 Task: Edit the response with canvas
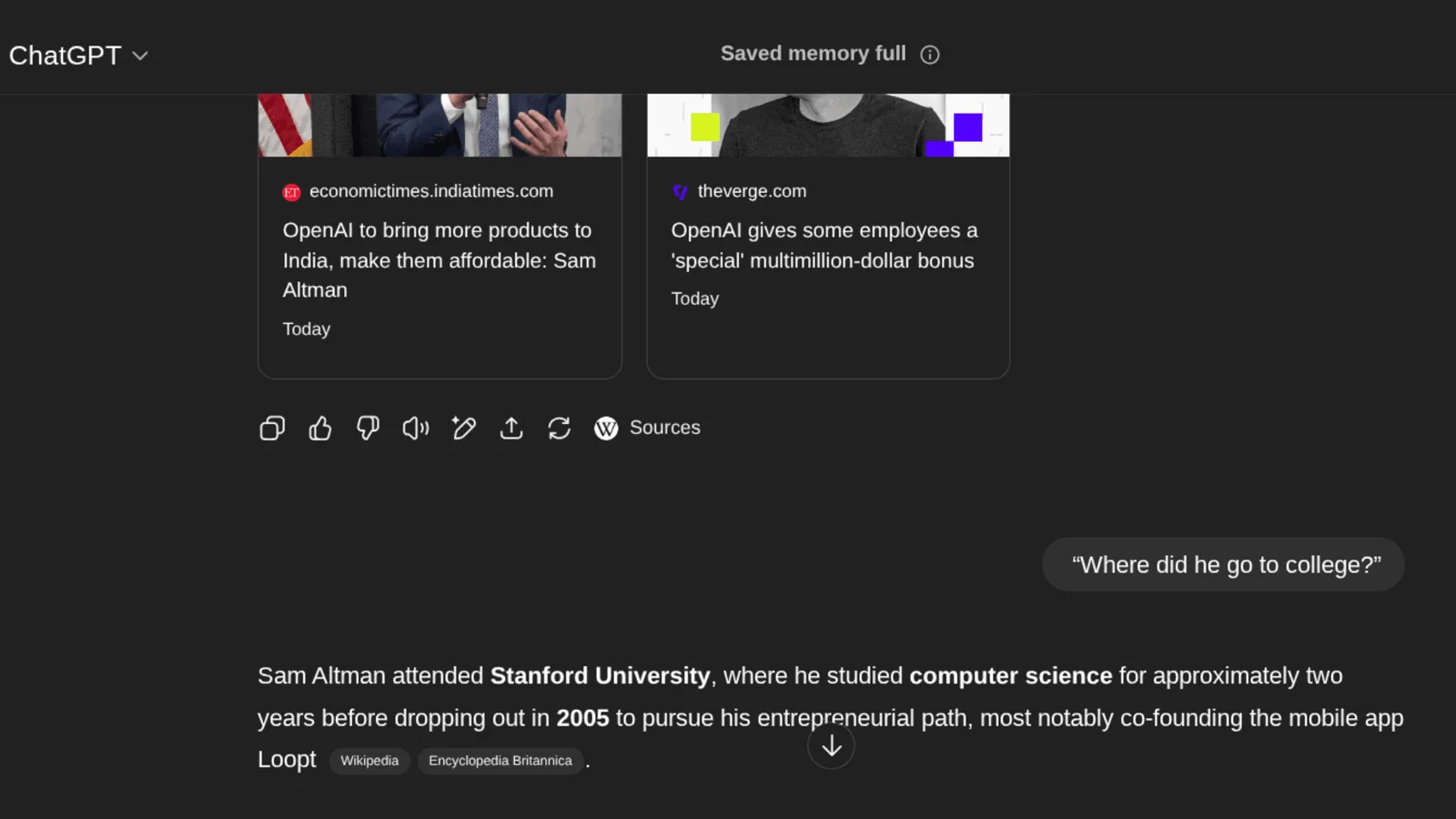(x=463, y=428)
